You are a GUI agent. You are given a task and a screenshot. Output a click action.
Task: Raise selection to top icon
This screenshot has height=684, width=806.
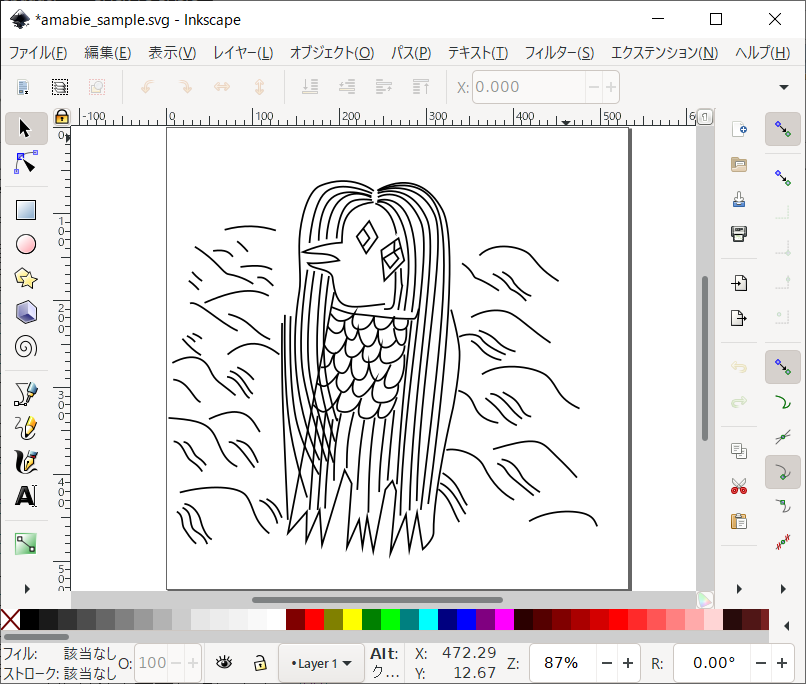tap(421, 87)
